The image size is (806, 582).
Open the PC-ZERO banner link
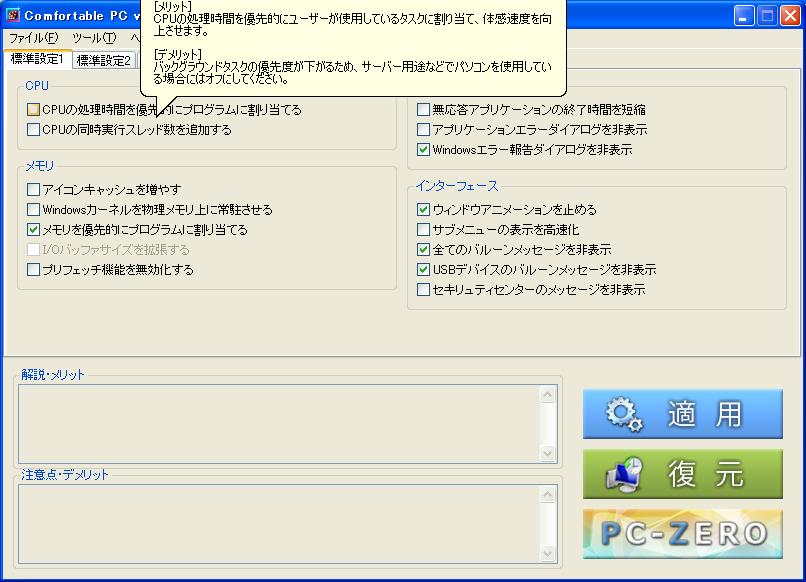click(683, 534)
